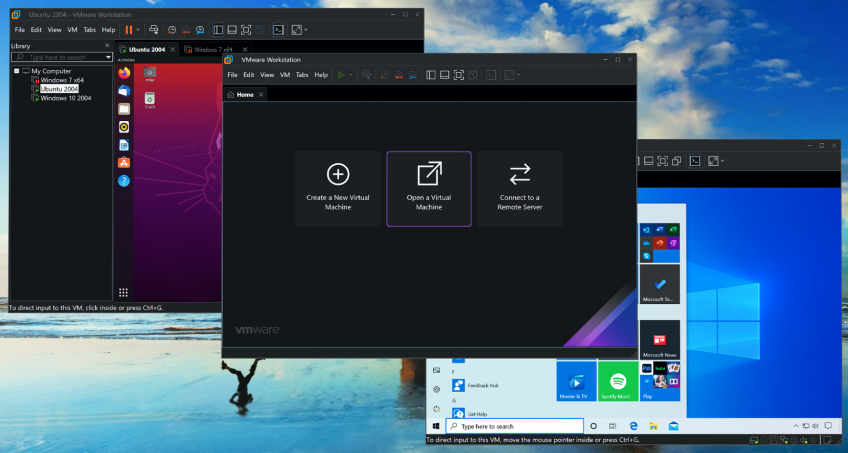Screen dimensions: 848x453
Task: Open stretch guest dropdown arrow in Ubuntu 2004 window
Action: (306, 30)
